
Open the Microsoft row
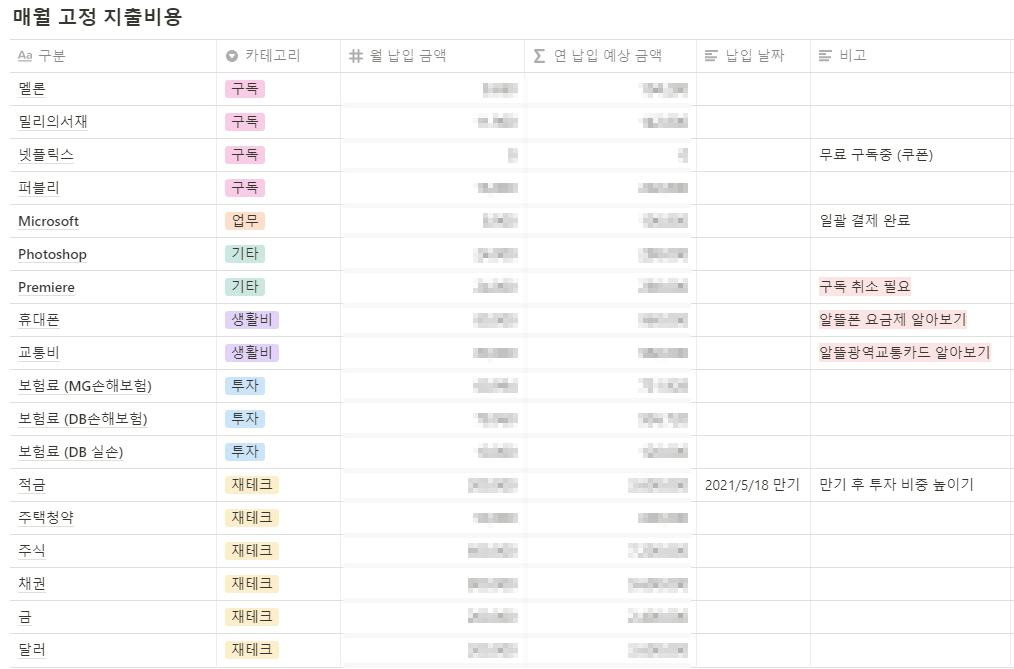(x=49, y=221)
